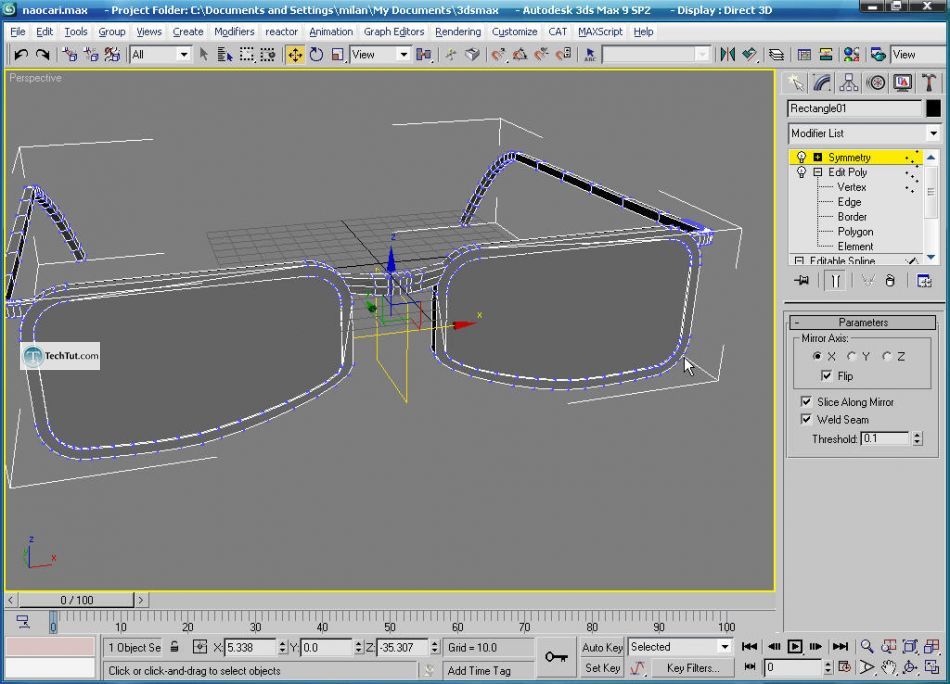
Task: Uncheck Slice Along Mirror checkbox
Action: (x=806, y=402)
